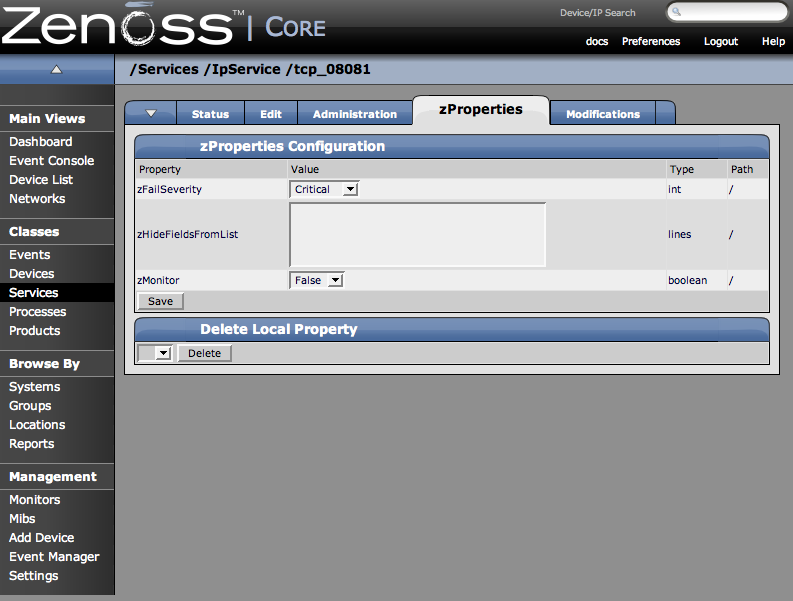Open Monitors under Management
The width and height of the screenshot is (793, 601).
click(34, 500)
